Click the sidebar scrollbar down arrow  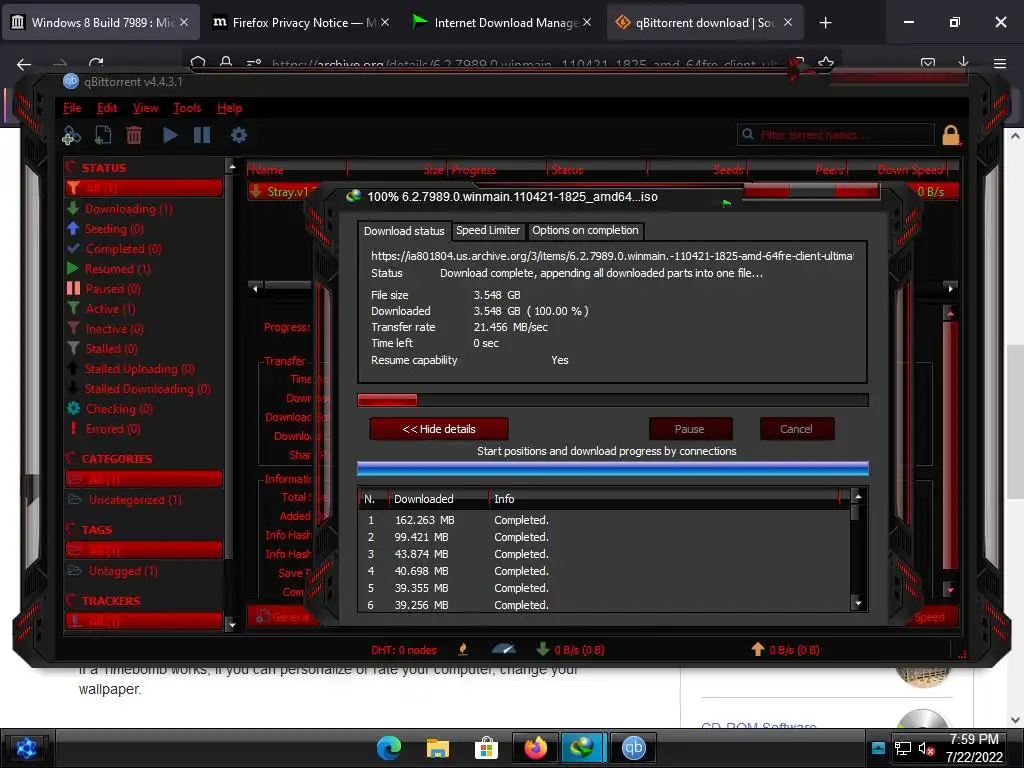[231, 625]
